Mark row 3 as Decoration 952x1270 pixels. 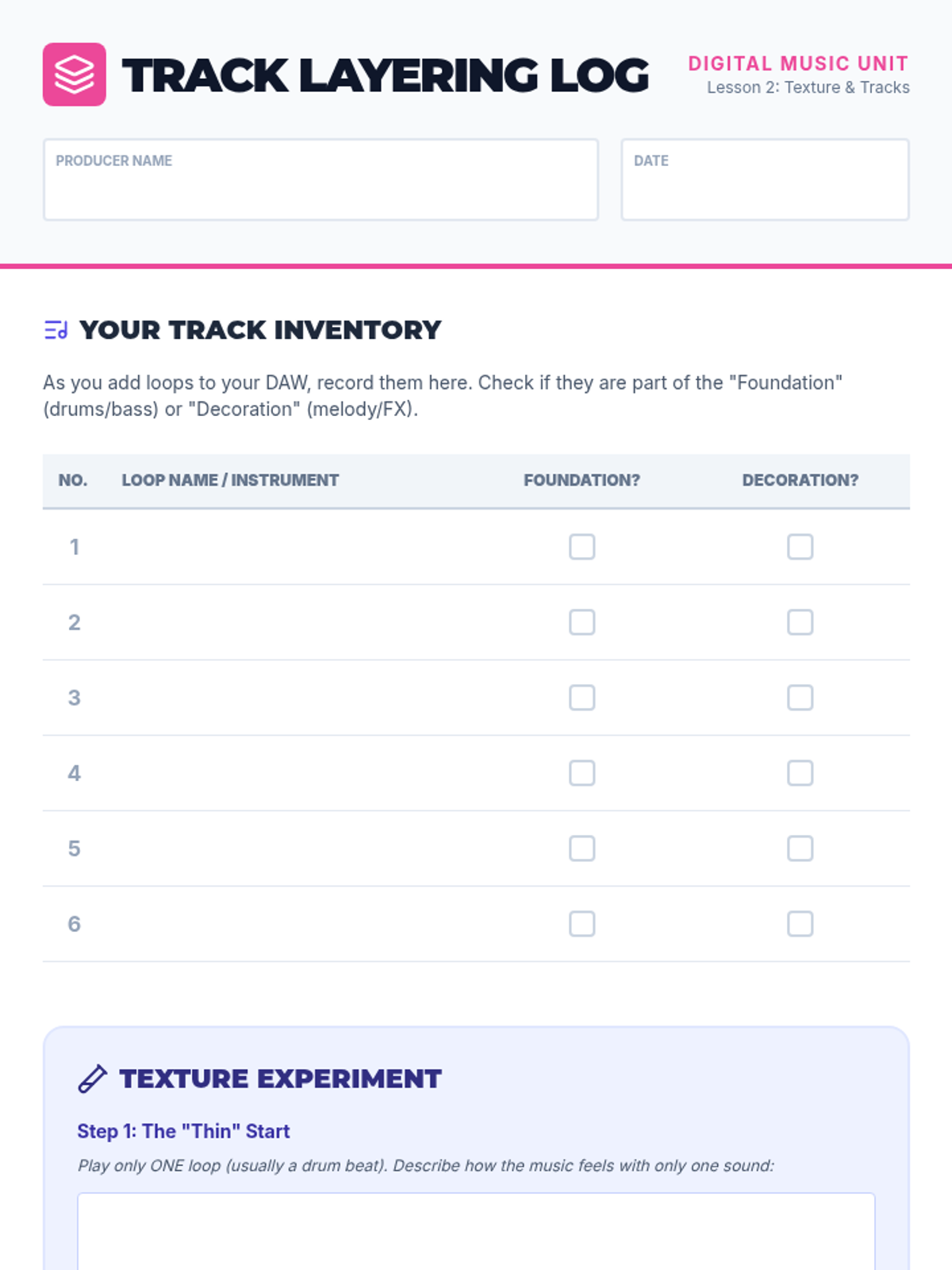click(800, 698)
